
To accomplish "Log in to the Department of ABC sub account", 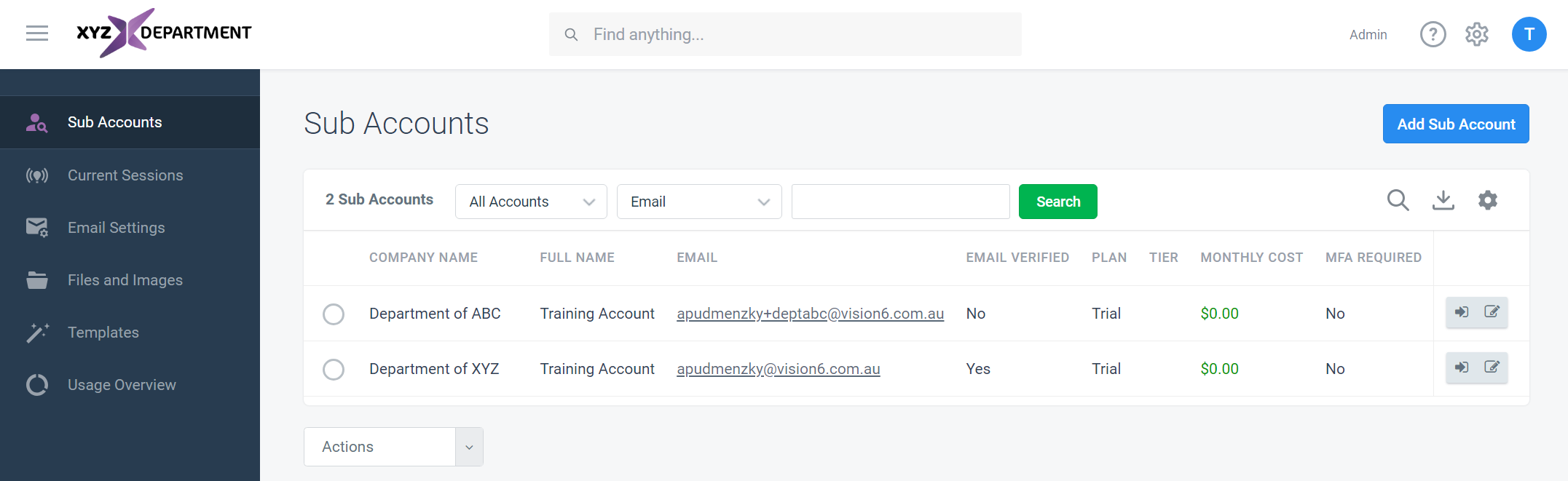I will point(1461,312).
